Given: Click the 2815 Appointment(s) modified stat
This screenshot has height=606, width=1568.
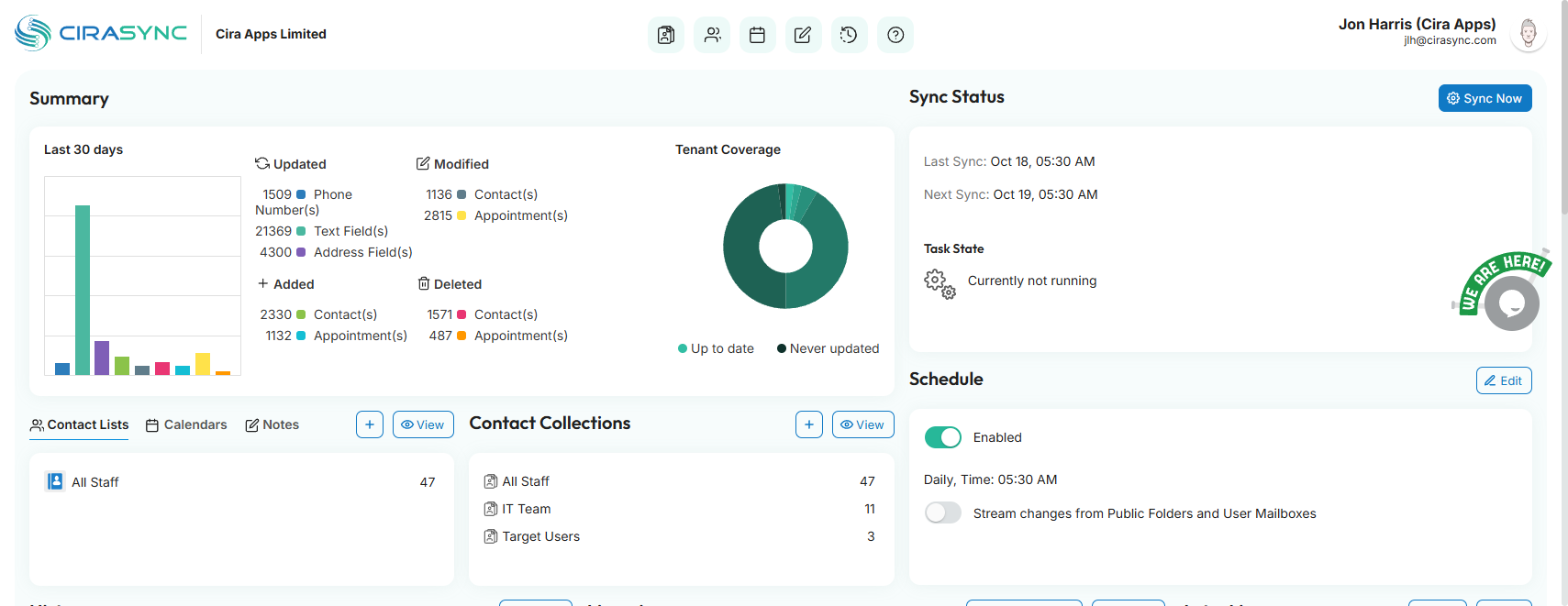Looking at the screenshot, I should point(495,215).
